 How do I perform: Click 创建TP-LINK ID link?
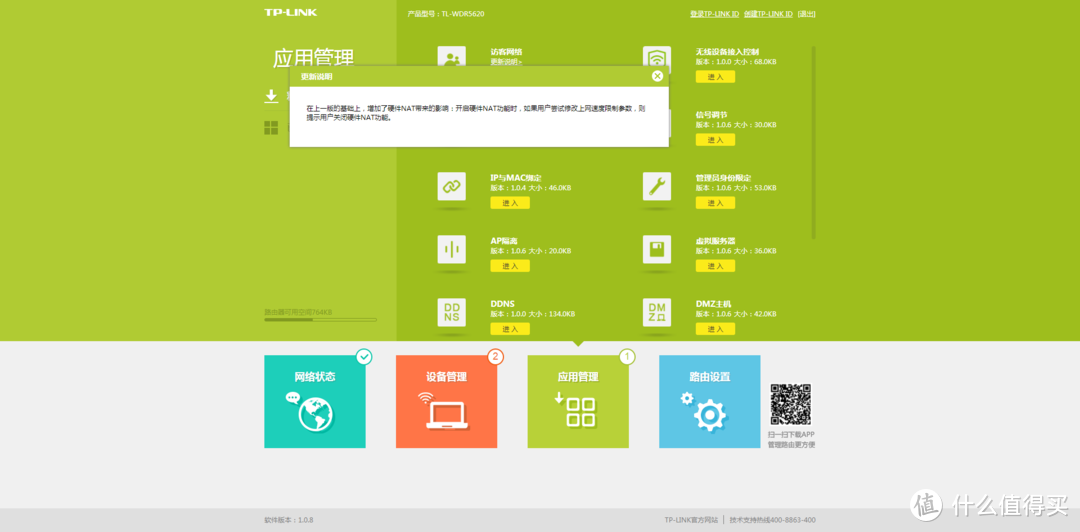click(x=769, y=14)
